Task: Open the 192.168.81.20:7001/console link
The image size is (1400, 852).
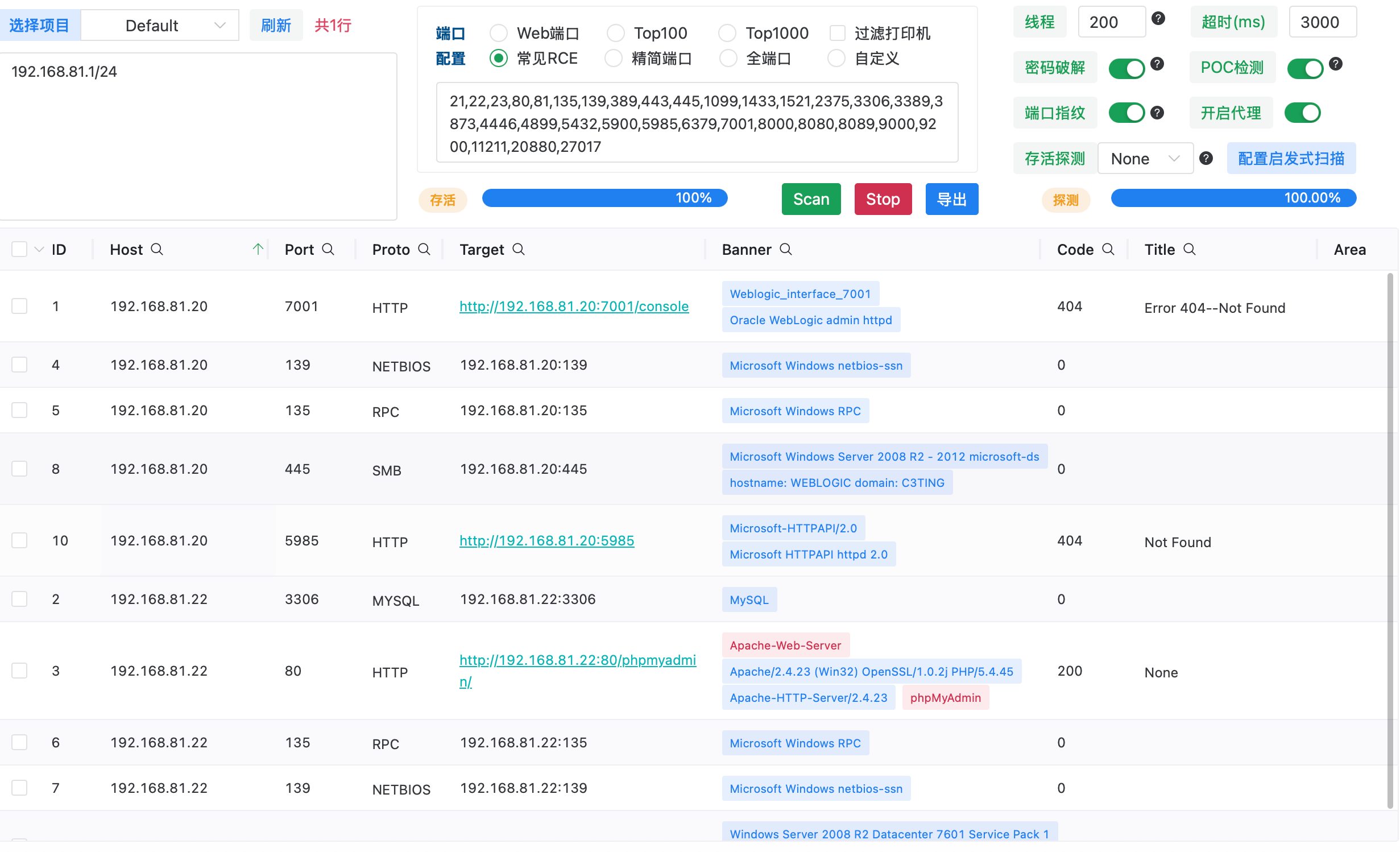Action: [574, 307]
